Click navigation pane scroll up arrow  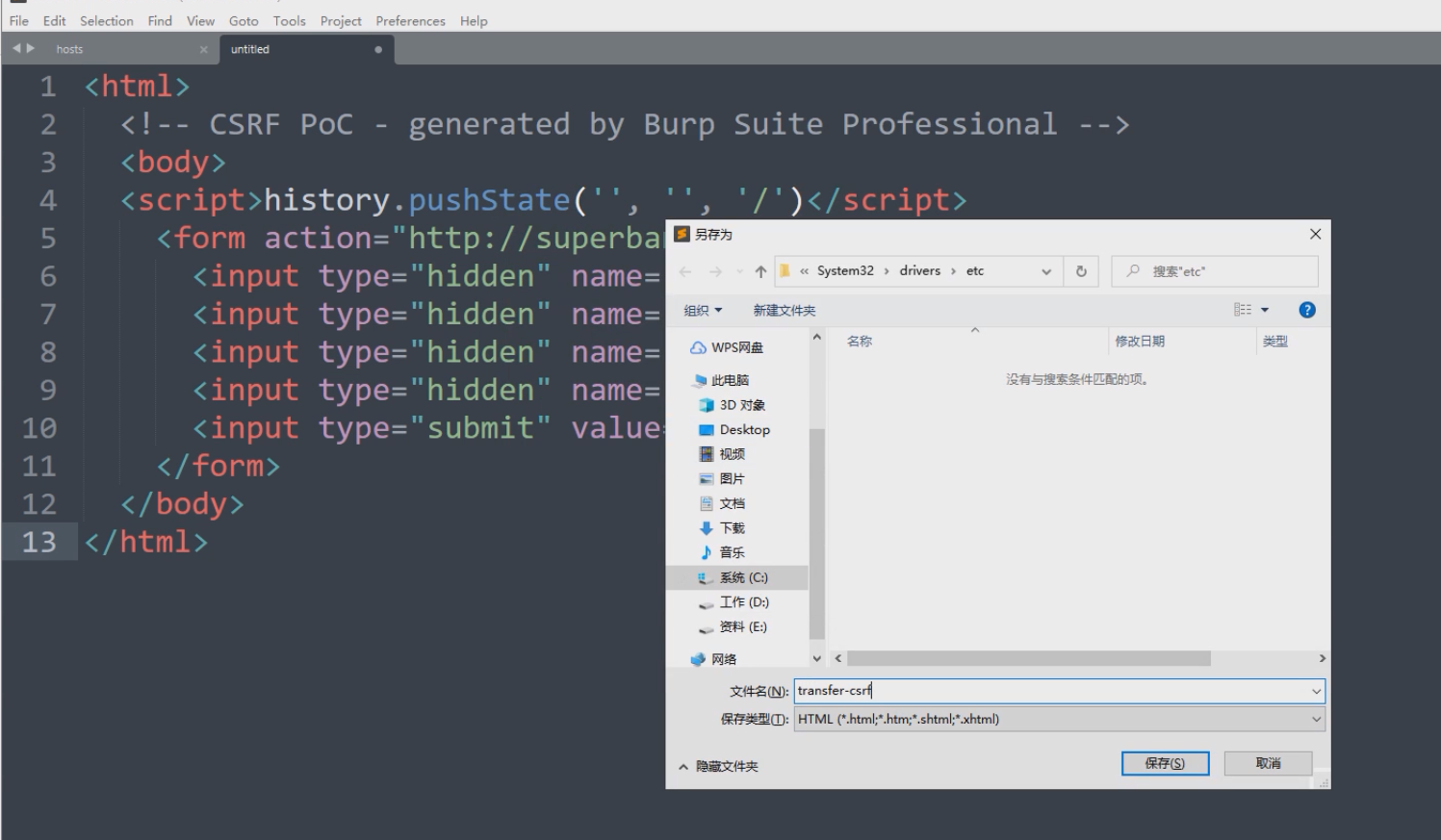click(x=817, y=338)
